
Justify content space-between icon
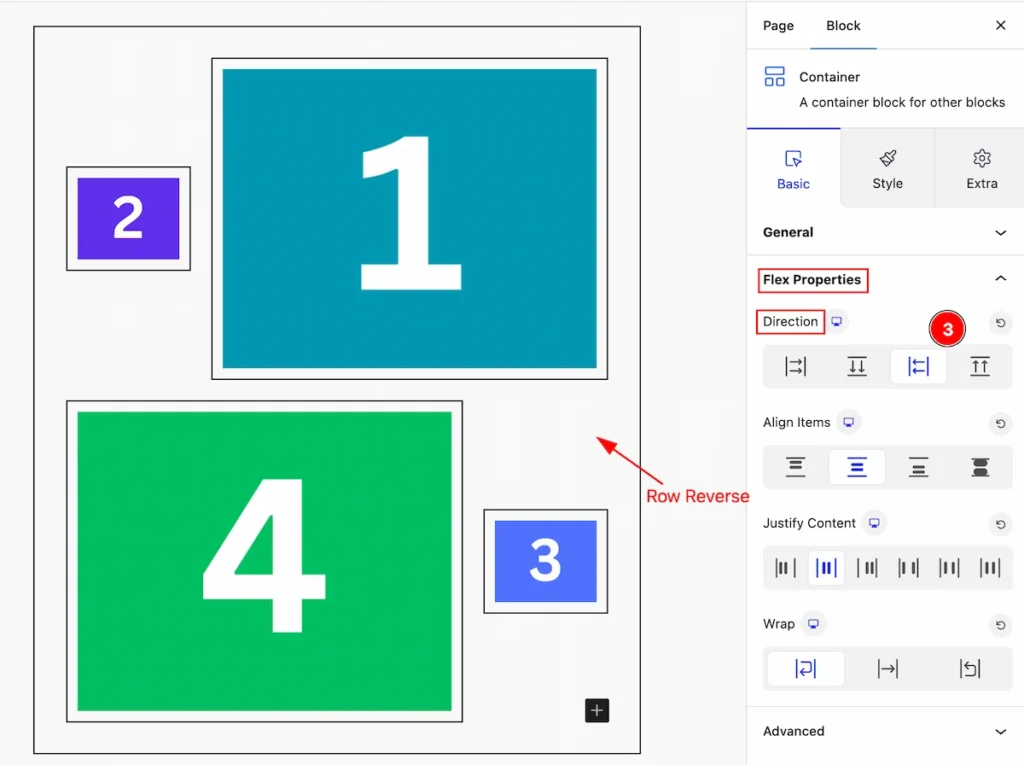tap(908, 568)
